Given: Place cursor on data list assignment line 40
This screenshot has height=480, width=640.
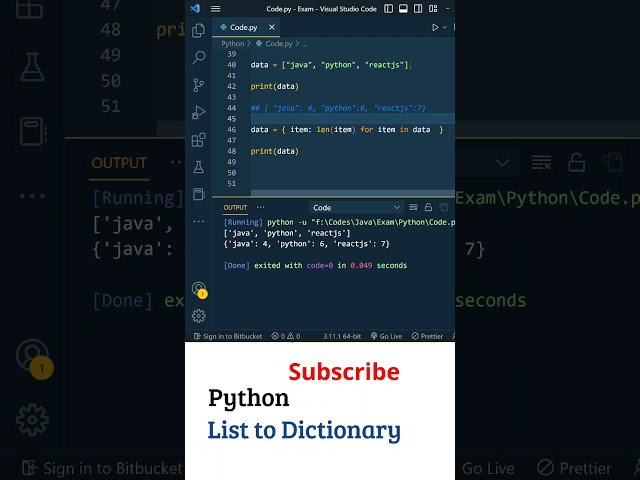Looking at the screenshot, I should pos(331,65).
